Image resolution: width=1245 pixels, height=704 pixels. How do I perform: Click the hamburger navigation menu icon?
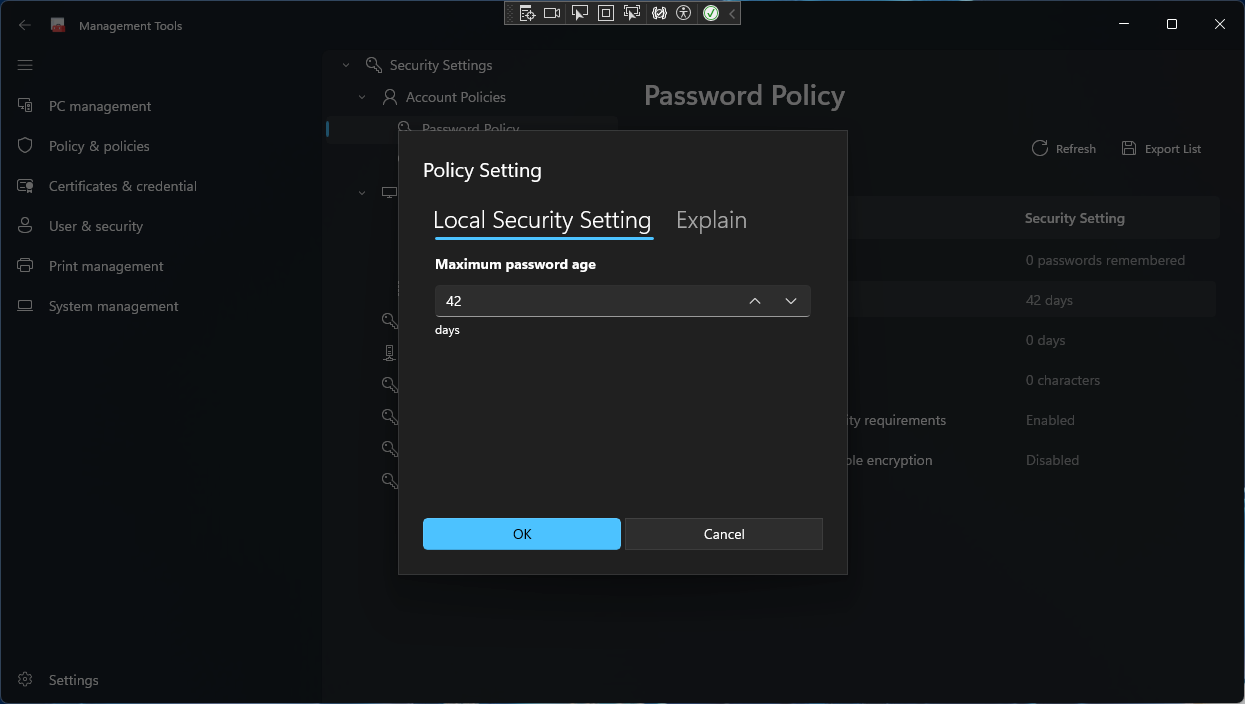point(25,65)
